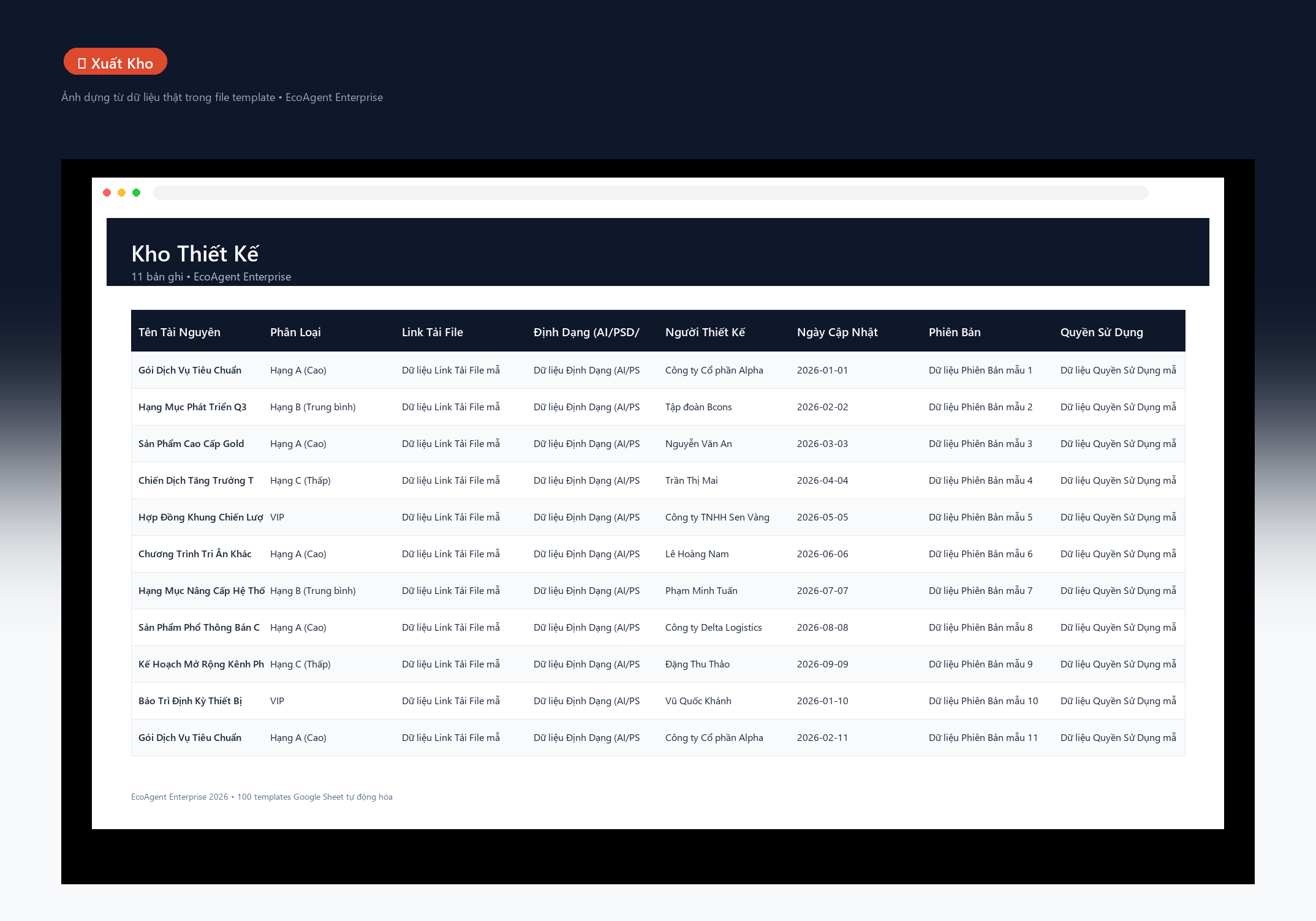Click designer Lê Hoàng Nam
1316x921 pixels.
tap(697, 554)
